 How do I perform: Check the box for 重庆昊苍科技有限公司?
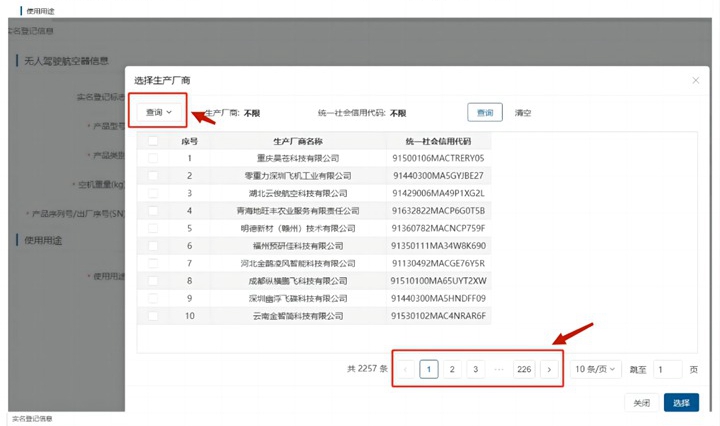coord(153,158)
